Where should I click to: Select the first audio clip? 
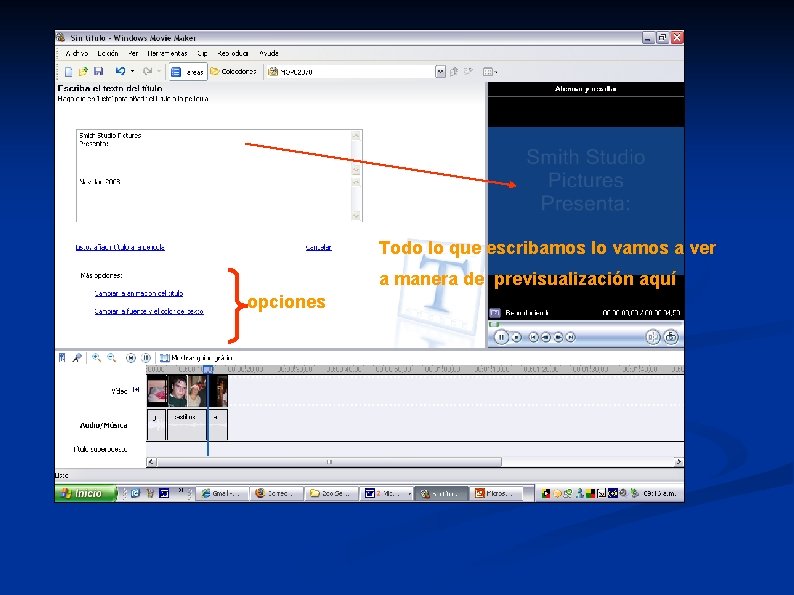156,424
